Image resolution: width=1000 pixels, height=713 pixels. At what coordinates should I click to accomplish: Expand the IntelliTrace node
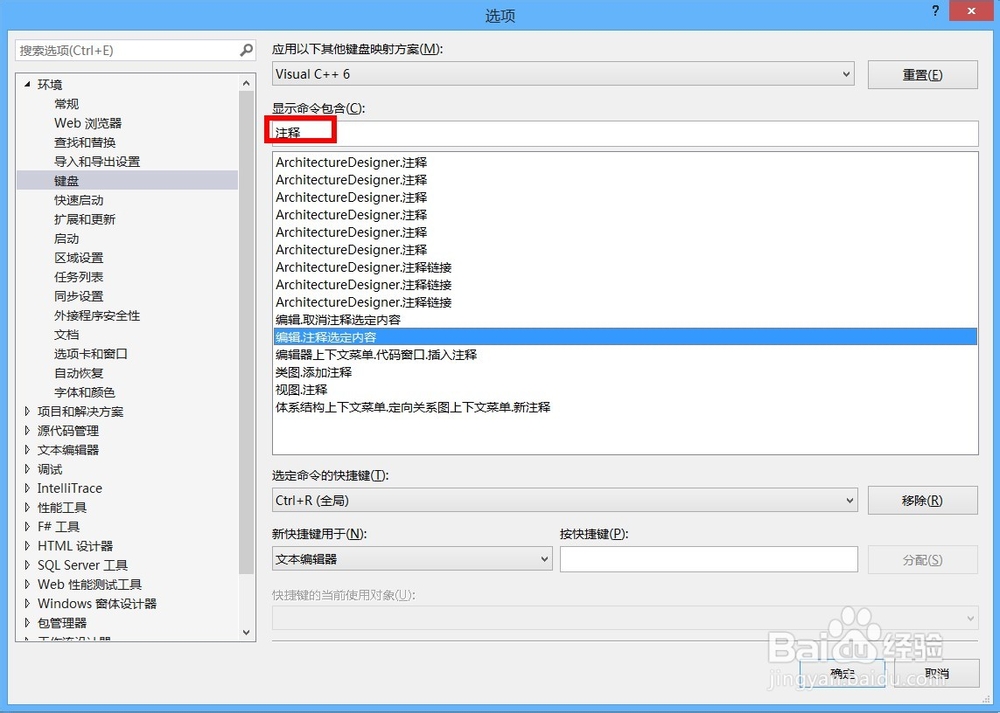(x=27, y=488)
